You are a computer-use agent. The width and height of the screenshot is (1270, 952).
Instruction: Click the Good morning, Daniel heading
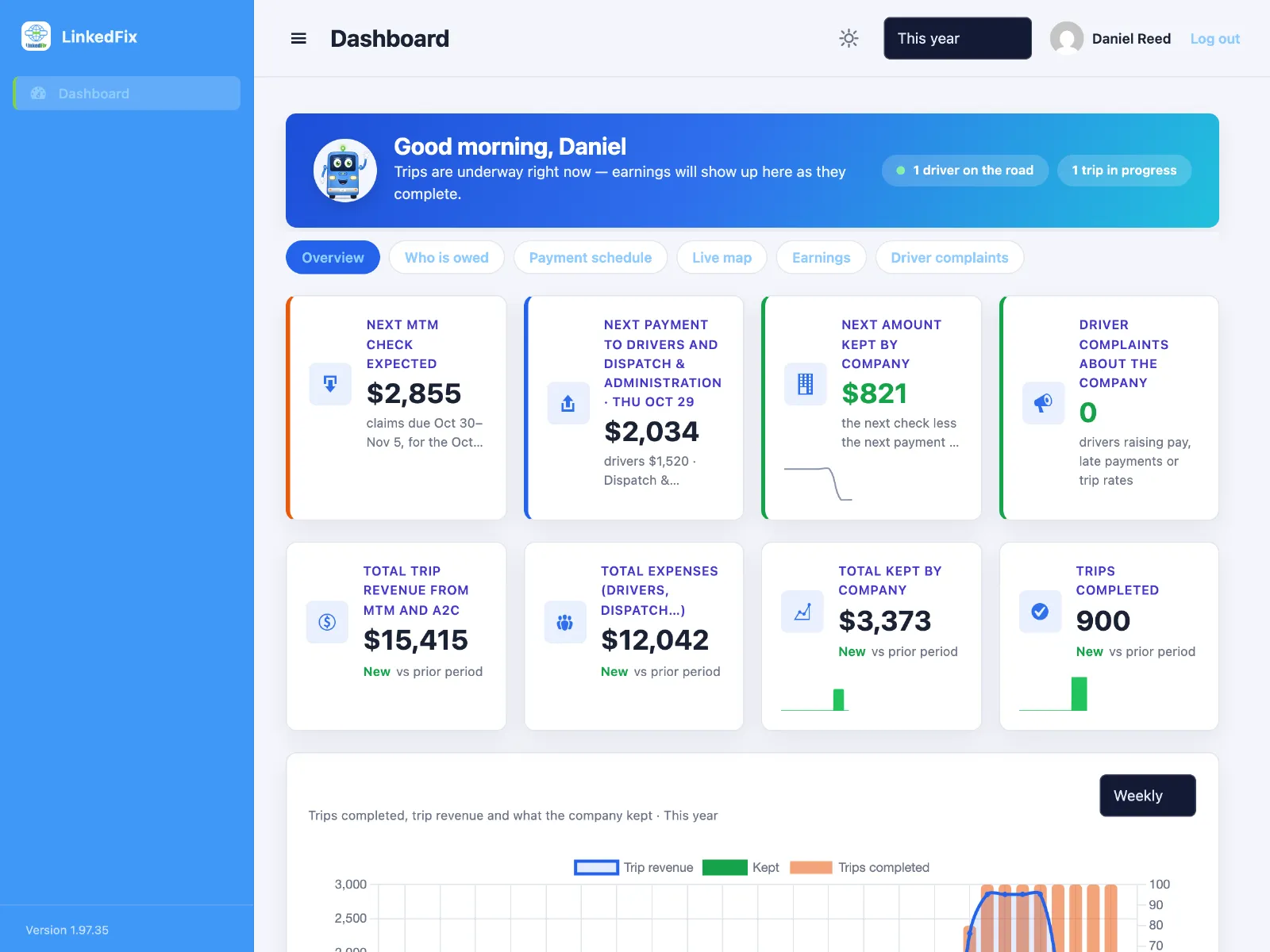(510, 147)
